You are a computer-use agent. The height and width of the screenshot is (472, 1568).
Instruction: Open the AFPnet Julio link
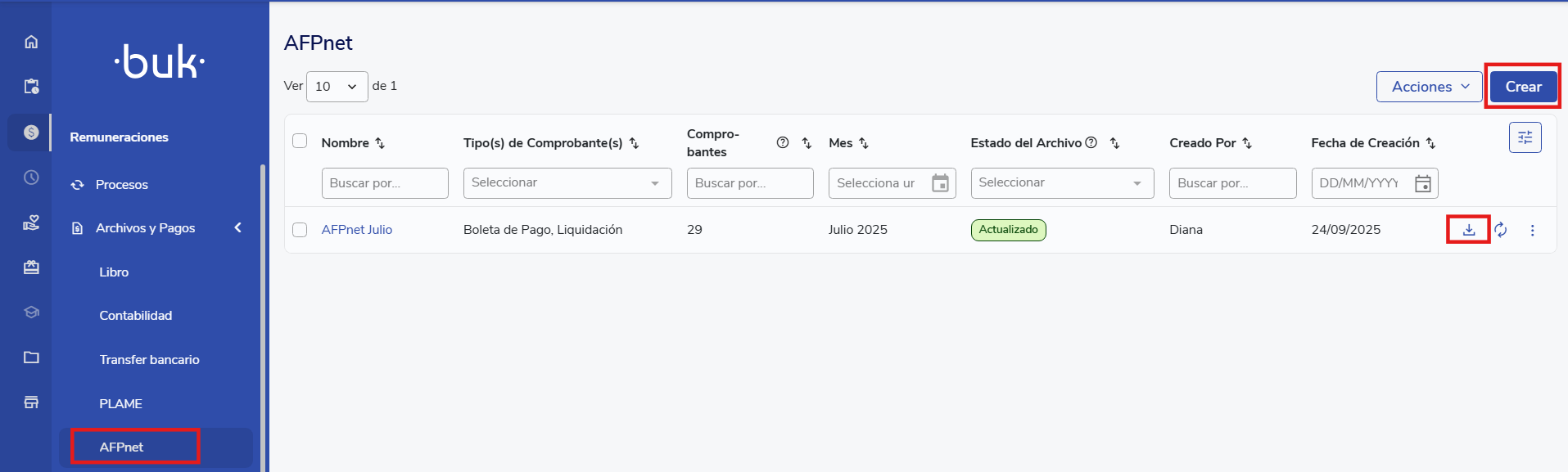coord(357,230)
